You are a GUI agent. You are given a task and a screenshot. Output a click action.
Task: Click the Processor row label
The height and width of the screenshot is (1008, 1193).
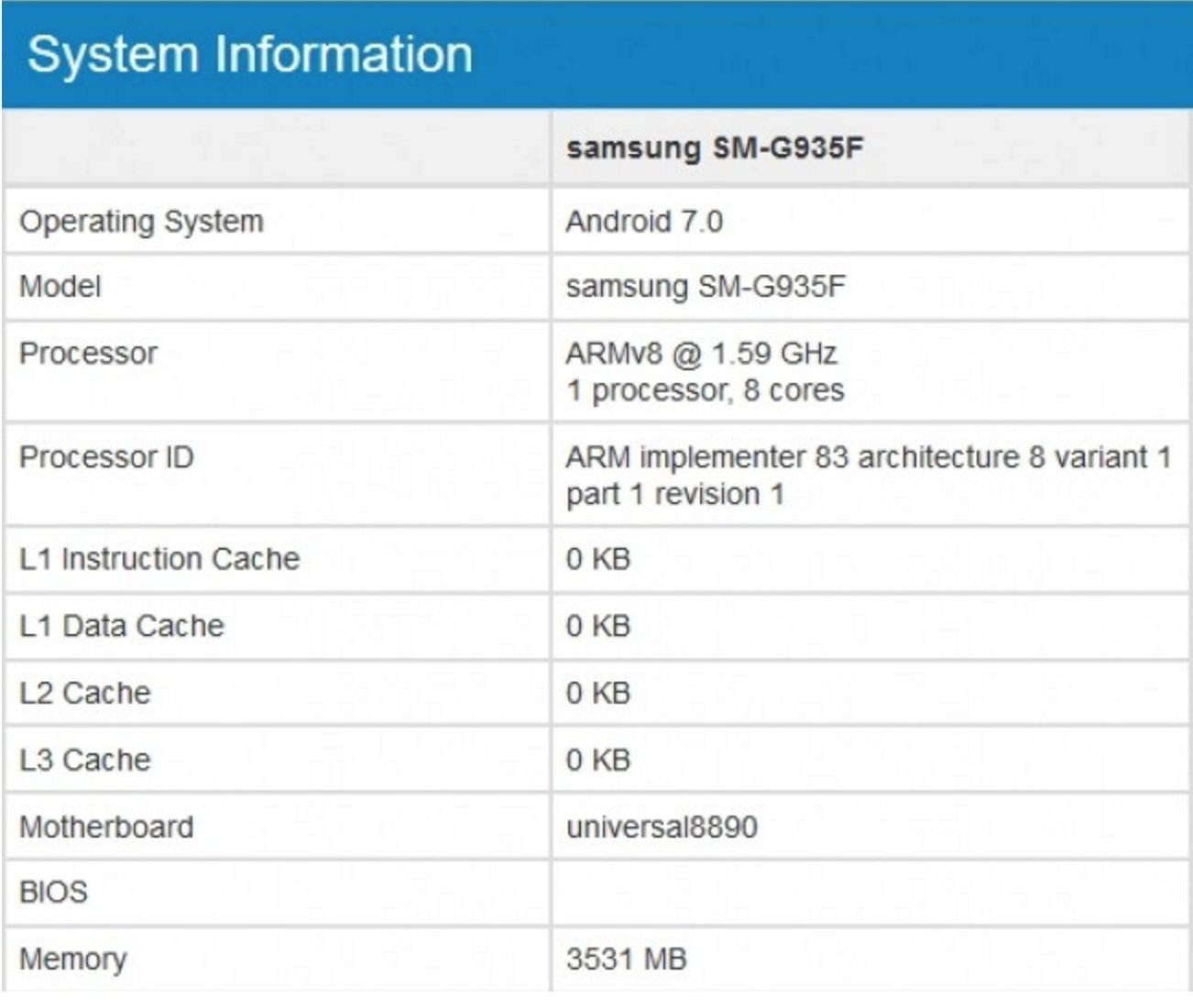88,354
